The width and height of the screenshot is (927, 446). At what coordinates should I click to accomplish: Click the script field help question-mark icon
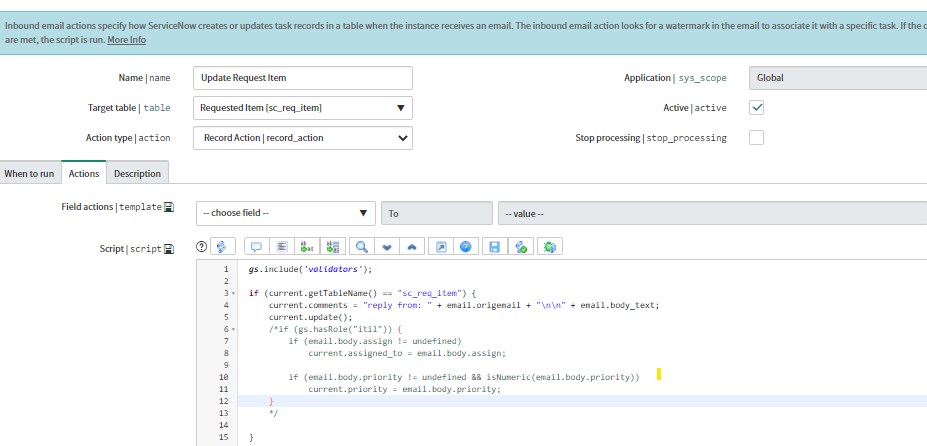tap(202, 247)
